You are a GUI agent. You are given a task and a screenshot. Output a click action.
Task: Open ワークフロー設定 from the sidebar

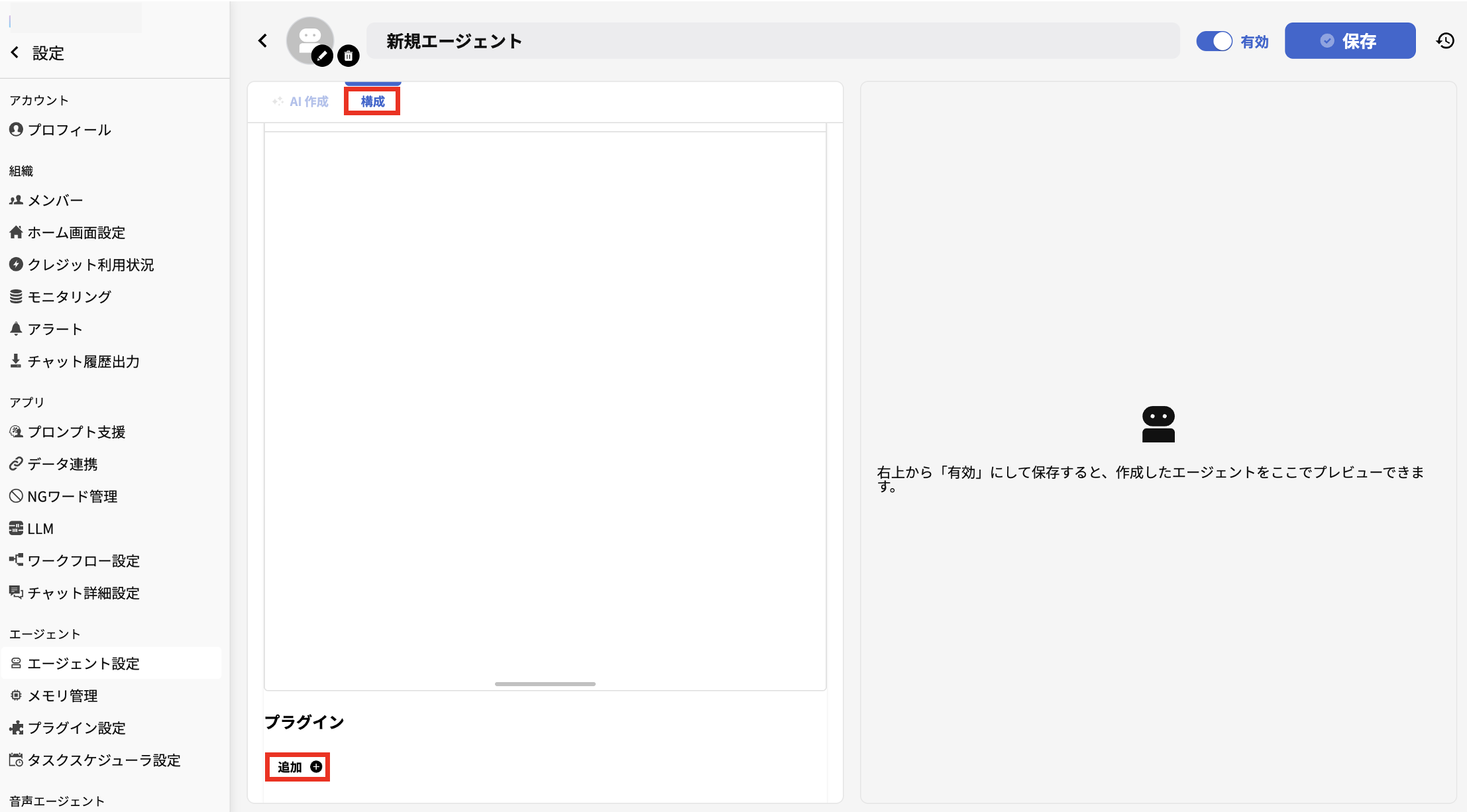click(83, 560)
